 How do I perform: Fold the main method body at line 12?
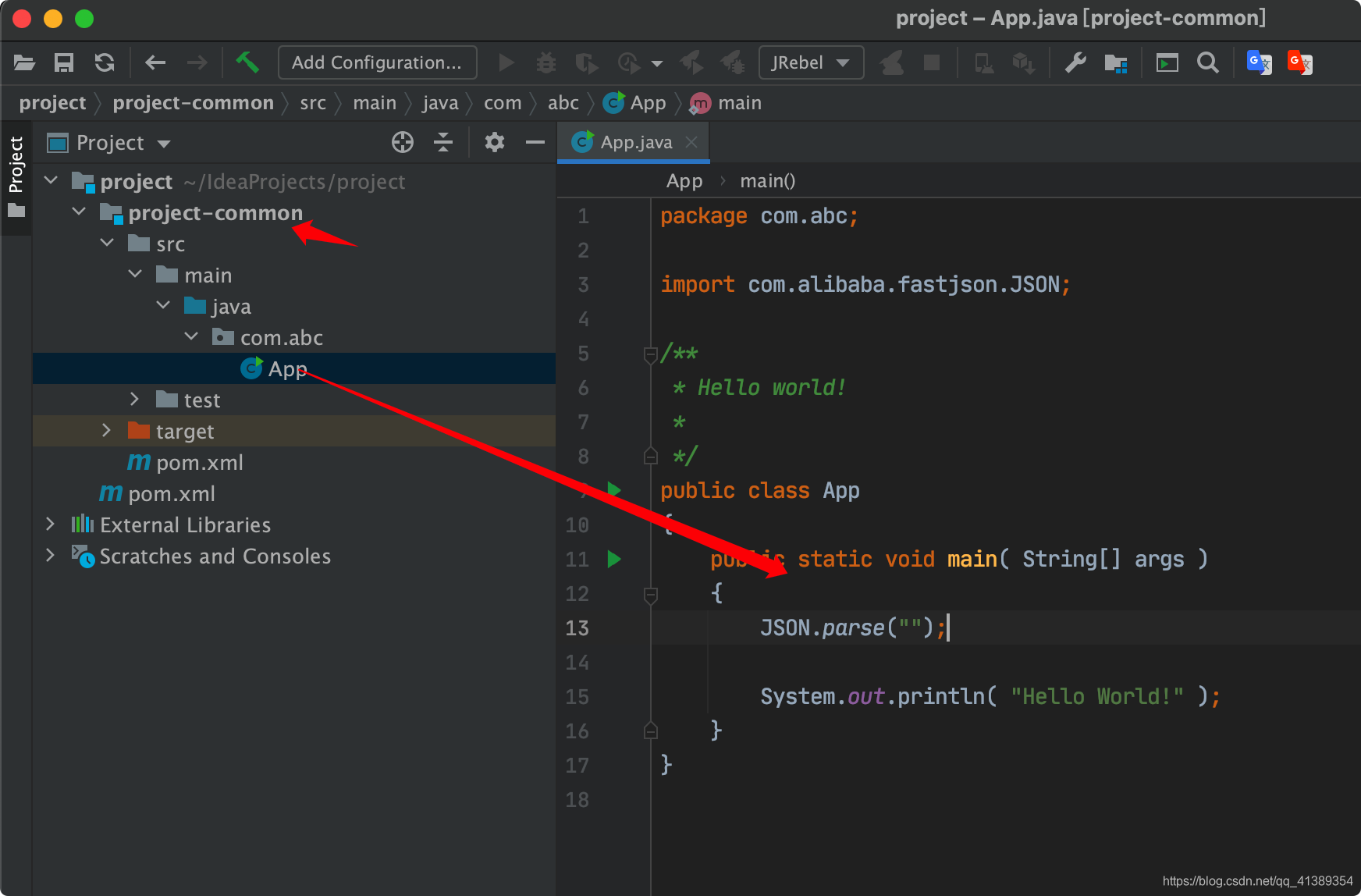(x=650, y=595)
